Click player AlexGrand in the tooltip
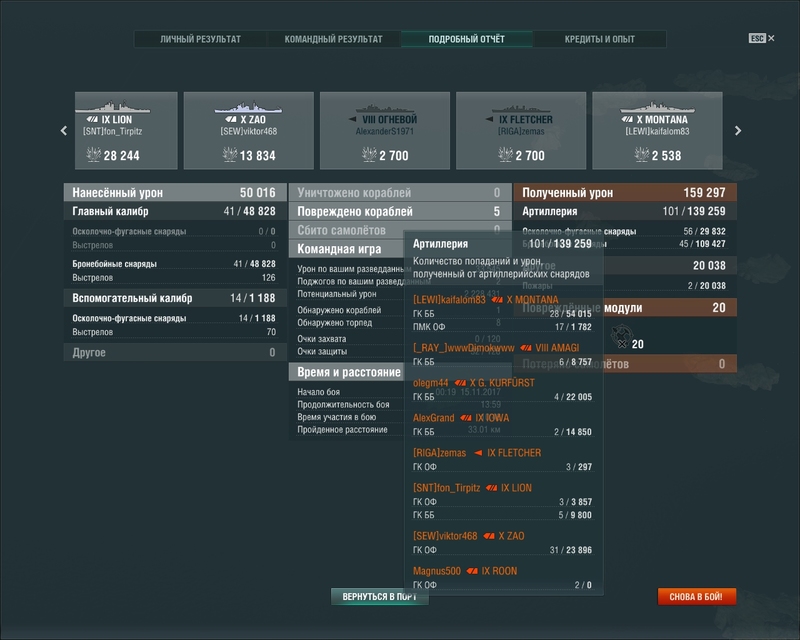Image resolution: width=800 pixels, height=640 pixels. (433, 417)
